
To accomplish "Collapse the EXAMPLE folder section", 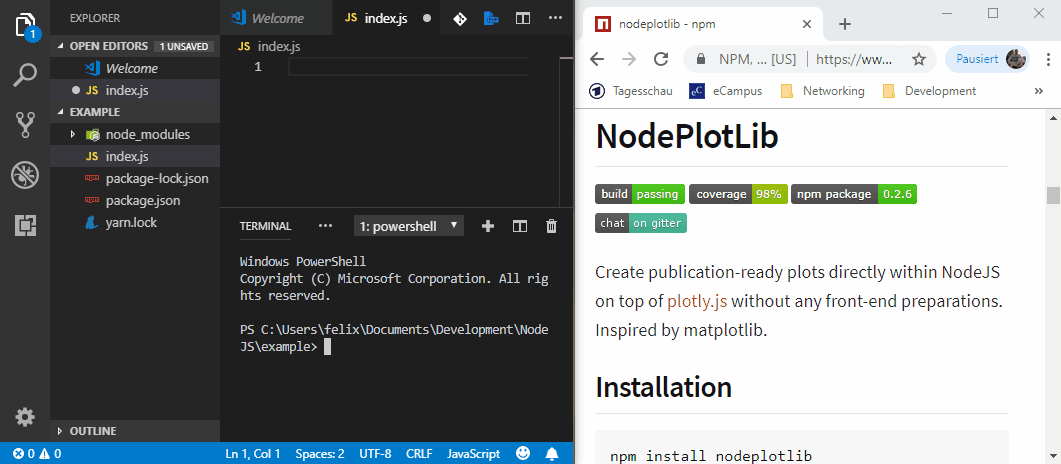I will [135, 112].
